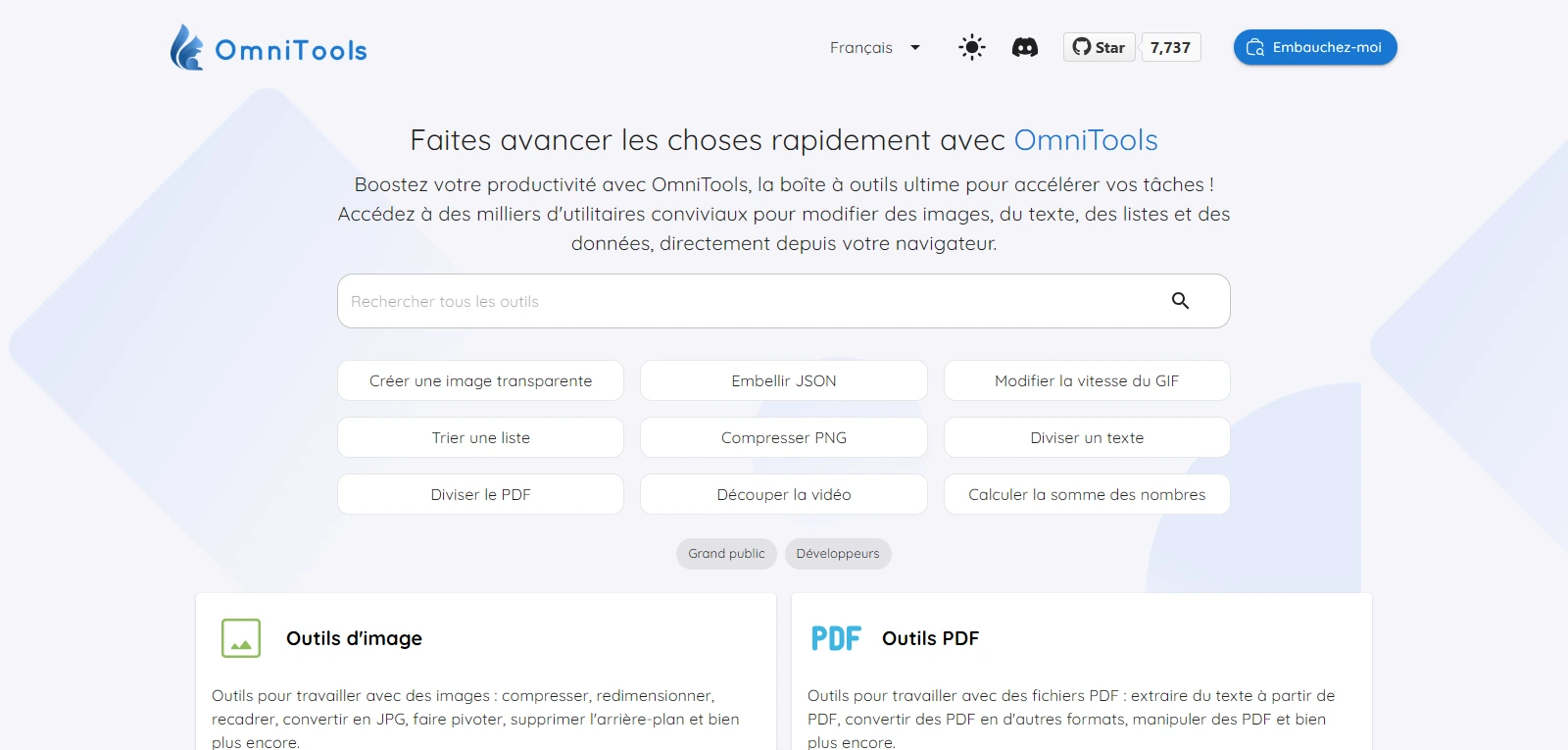Open the Outils PDF heading

(x=930, y=638)
